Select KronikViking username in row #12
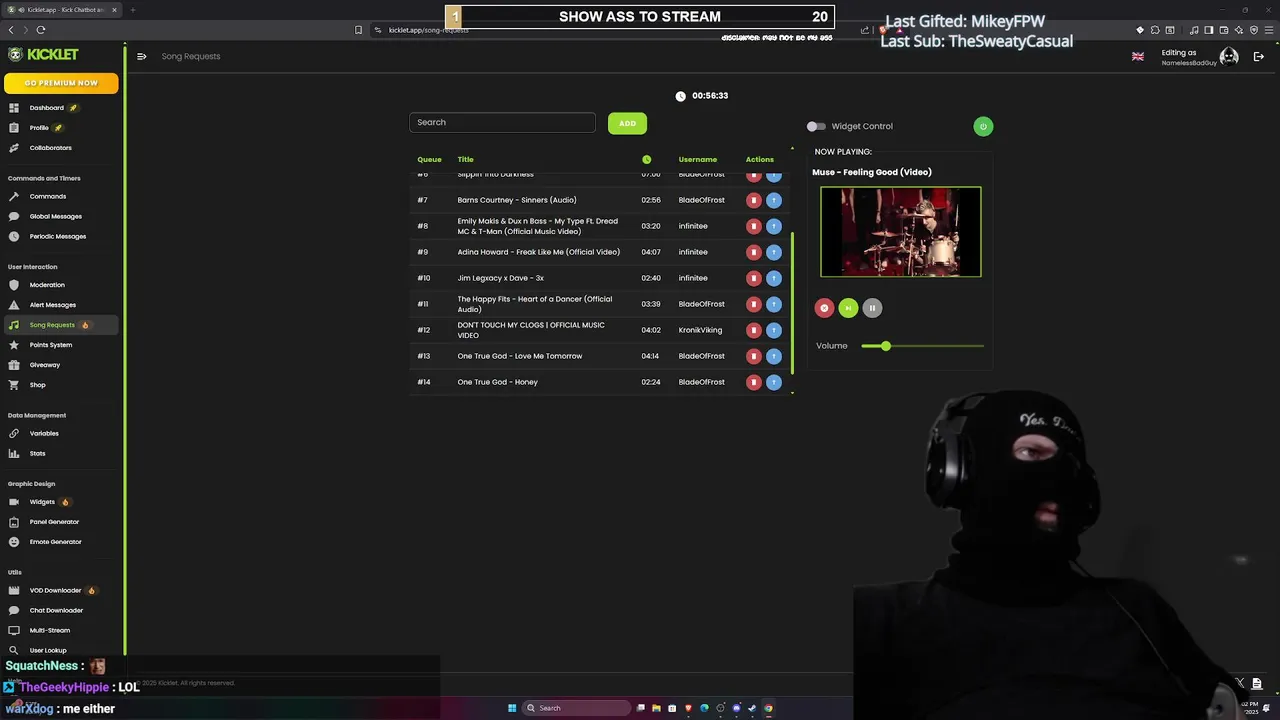Viewport: 1280px width, 720px height. click(700, 330)
